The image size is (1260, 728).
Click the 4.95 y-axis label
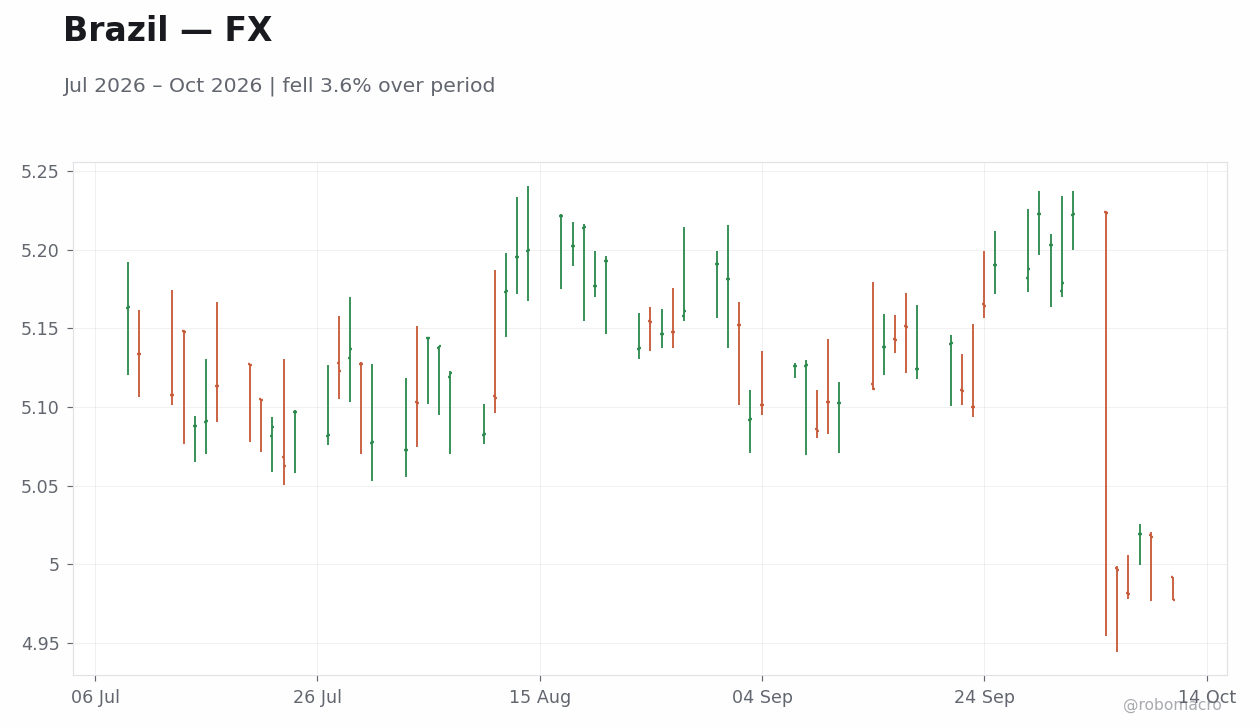click(x=41, y=644)
